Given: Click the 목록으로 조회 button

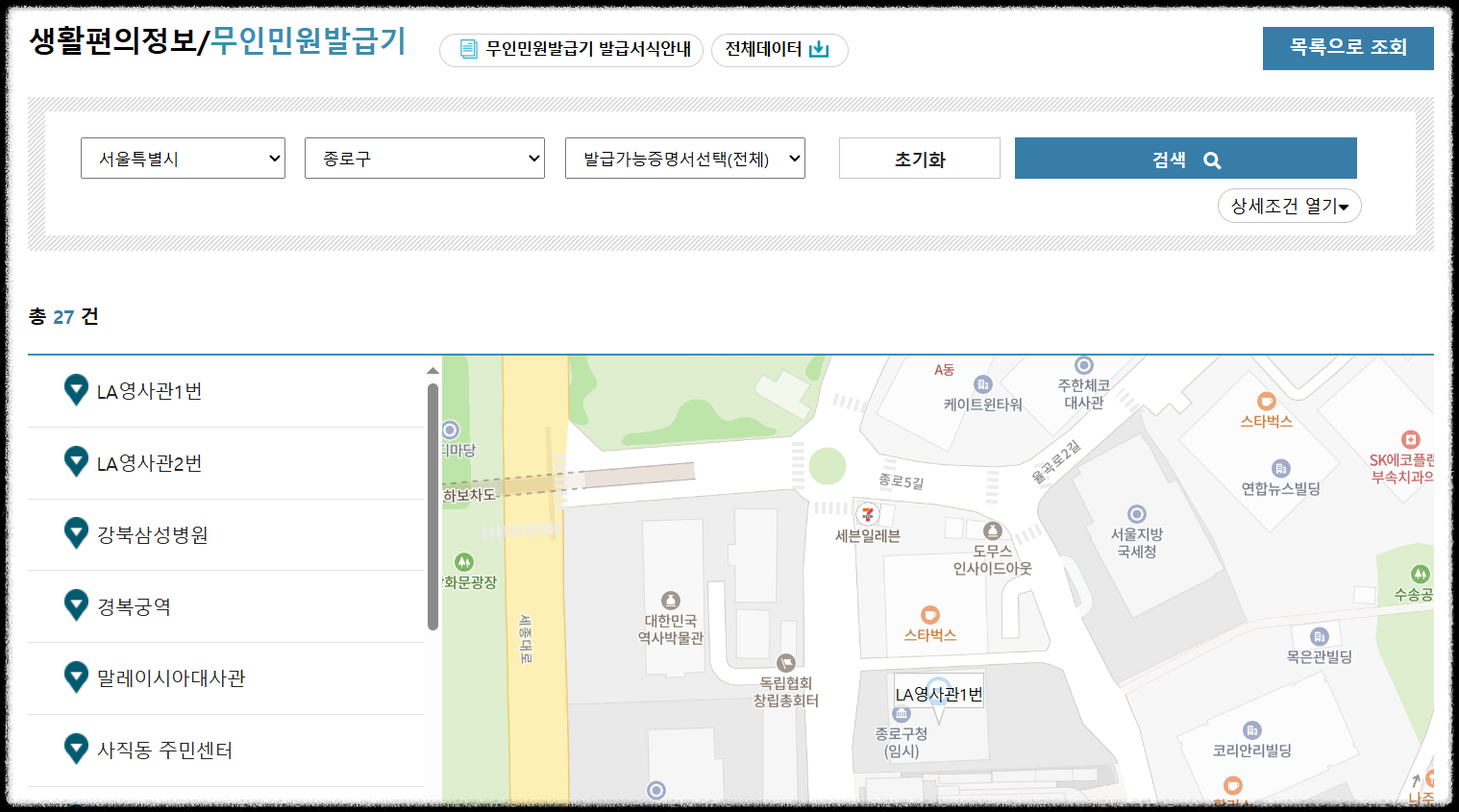Looking at the screenshot, I should tap(1348, 48).
